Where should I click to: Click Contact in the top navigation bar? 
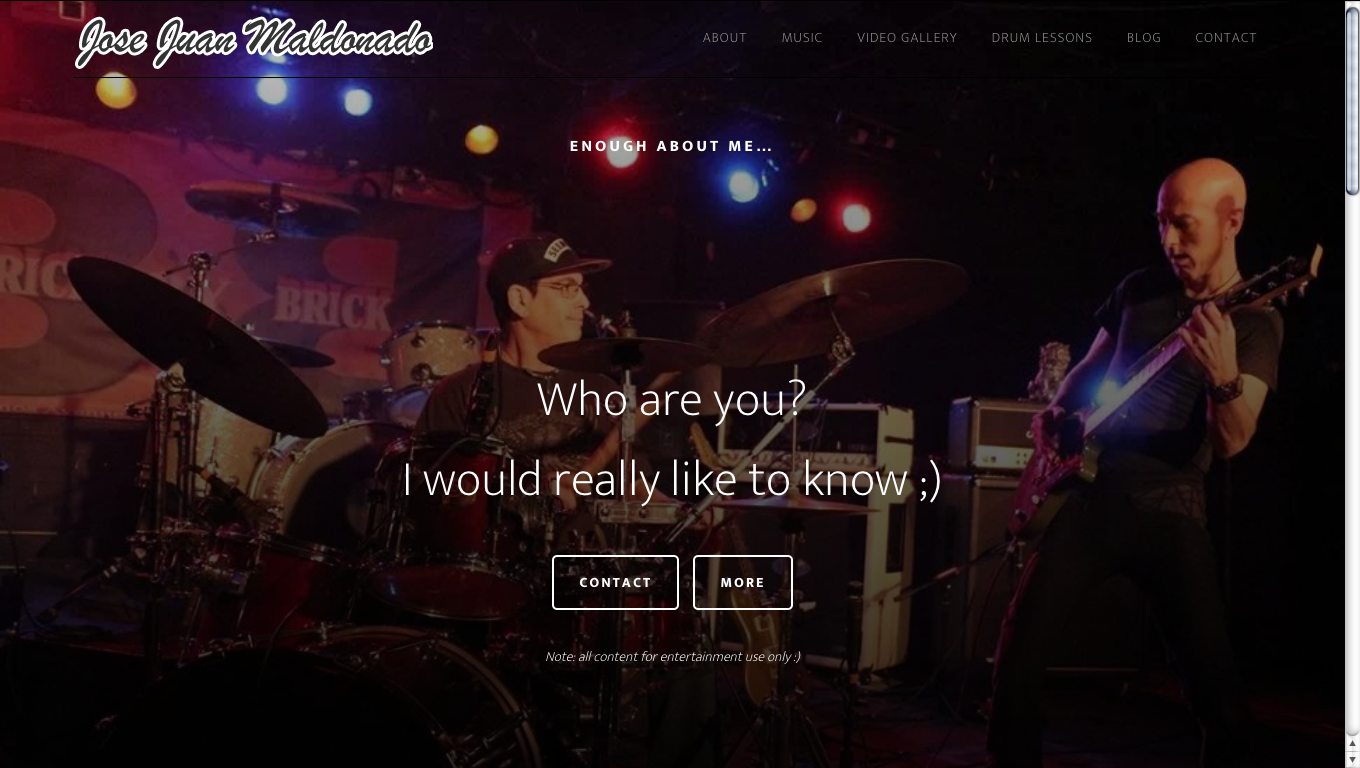coord(1226,38)
